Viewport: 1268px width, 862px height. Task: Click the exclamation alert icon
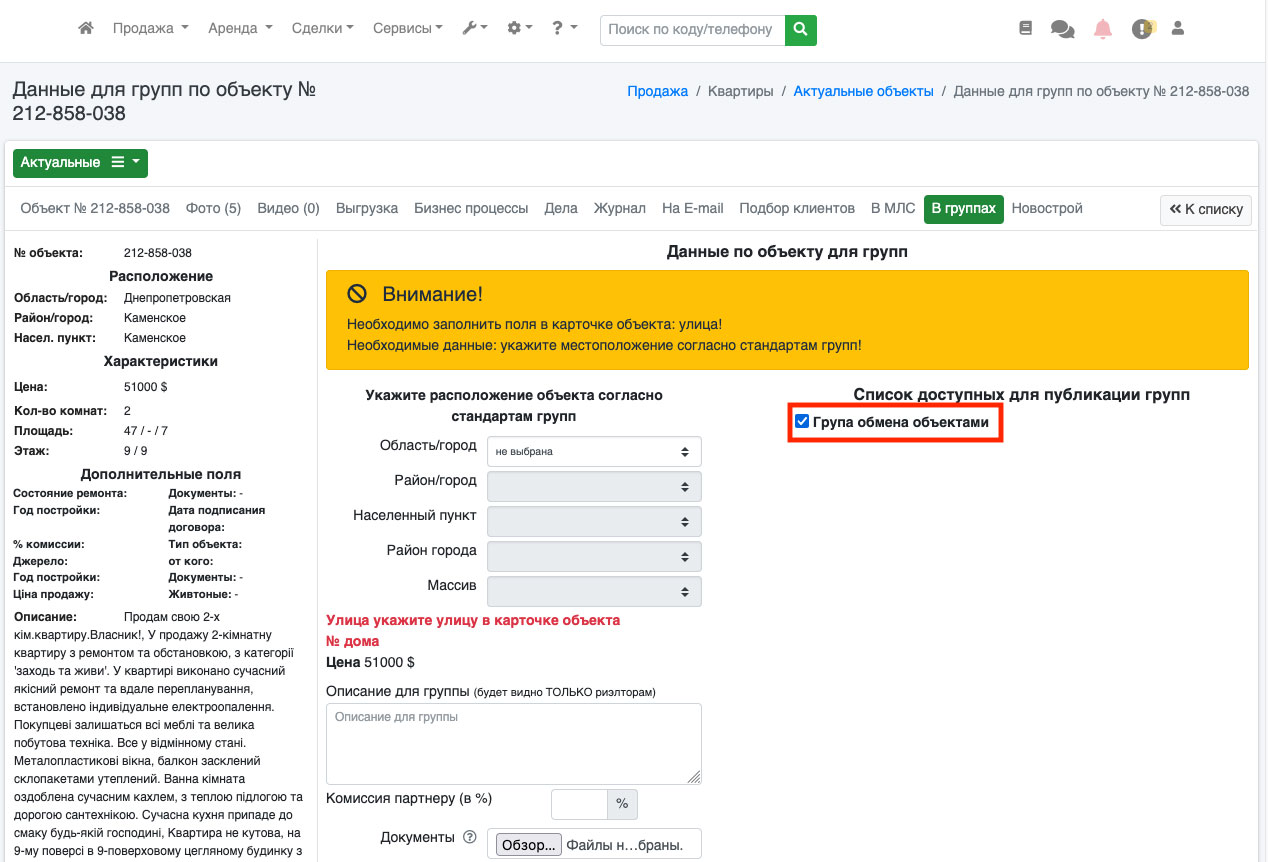tap(1142, 29)
